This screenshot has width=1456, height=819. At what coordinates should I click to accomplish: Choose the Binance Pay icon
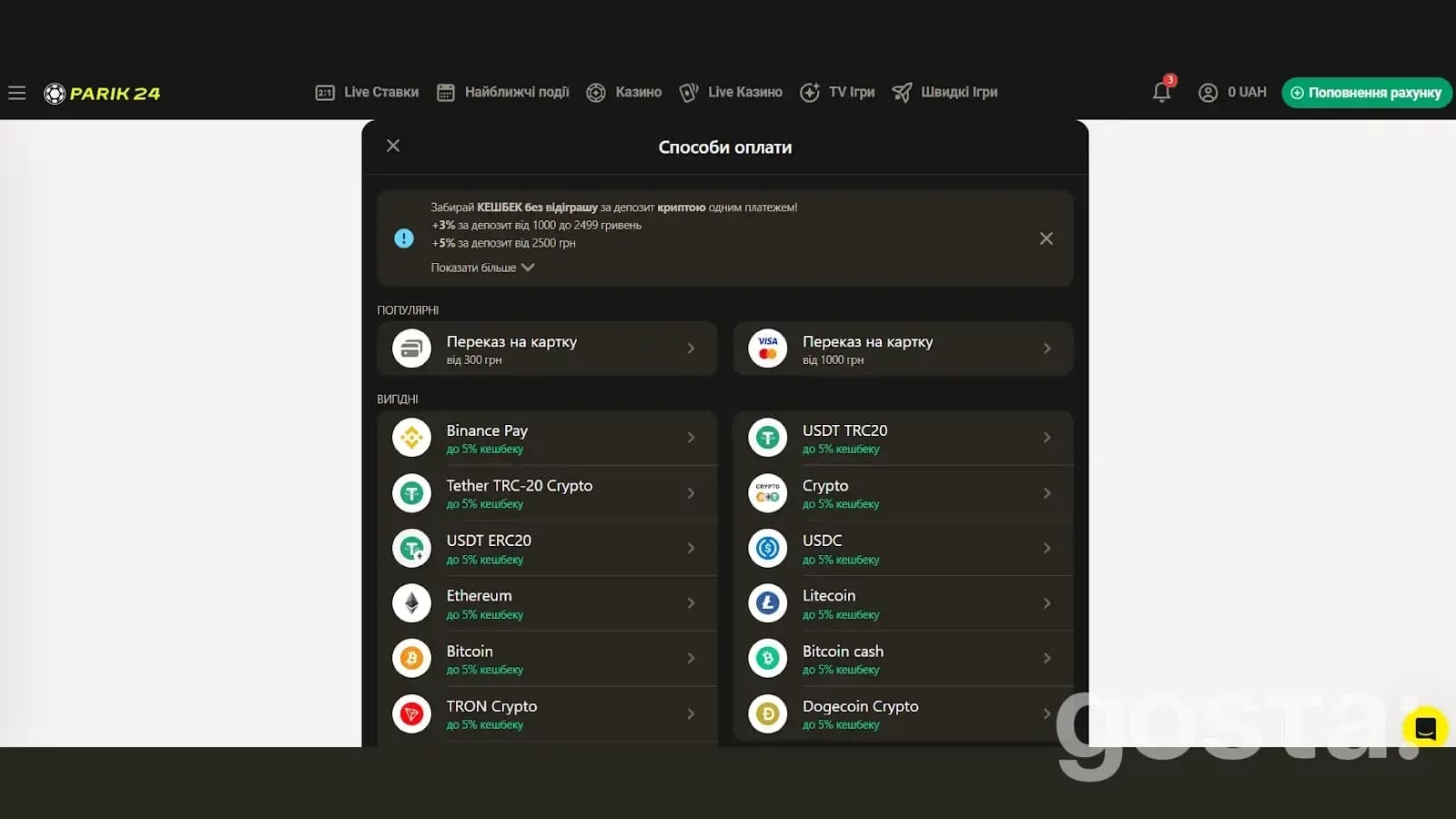click(x=411, y=439)
